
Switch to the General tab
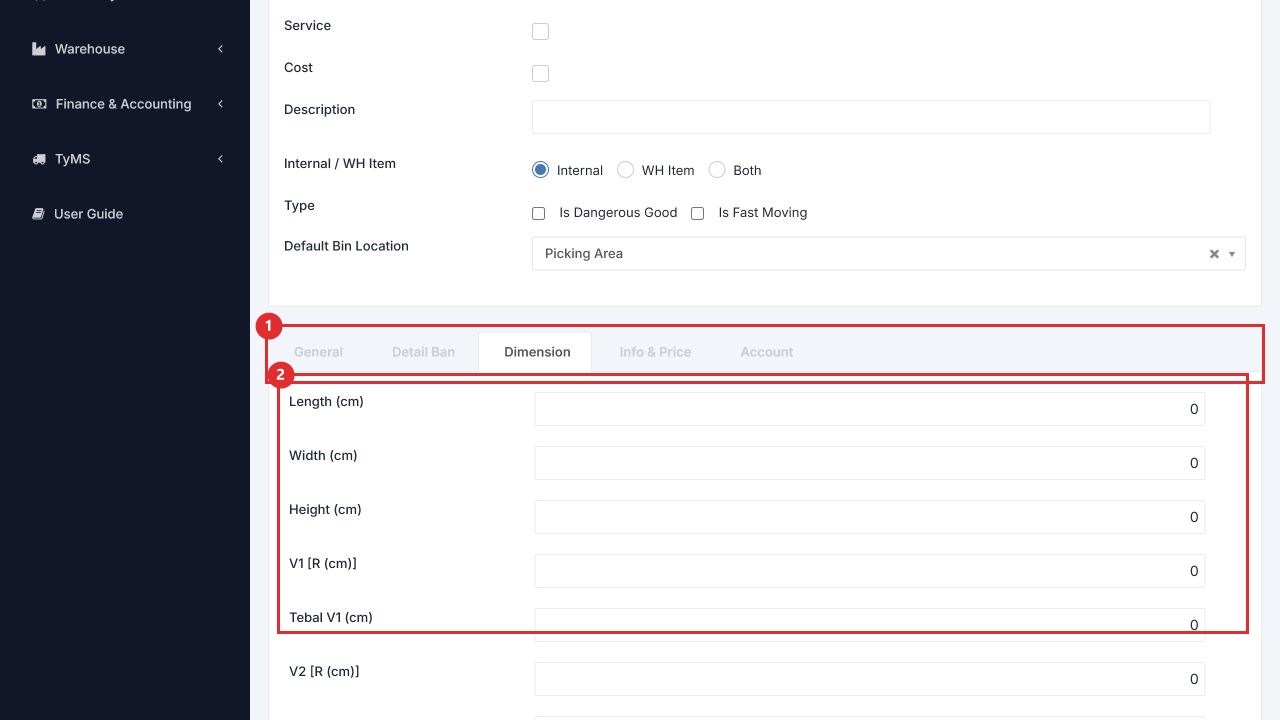318,352
